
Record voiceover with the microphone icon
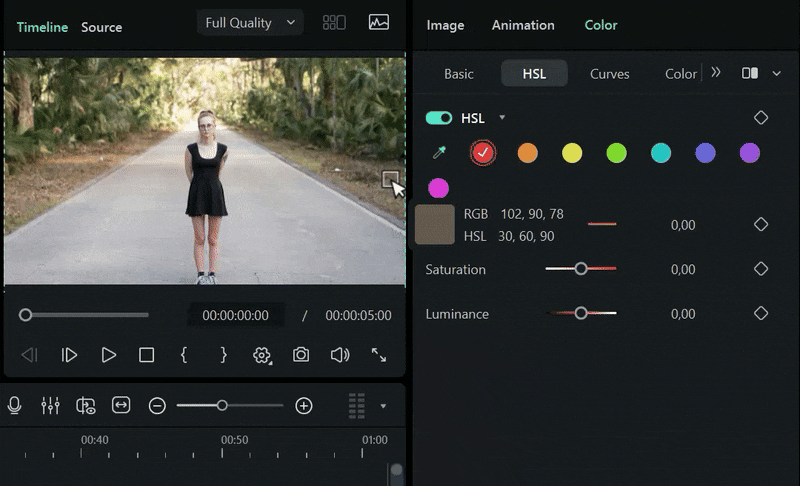point(15,406)
